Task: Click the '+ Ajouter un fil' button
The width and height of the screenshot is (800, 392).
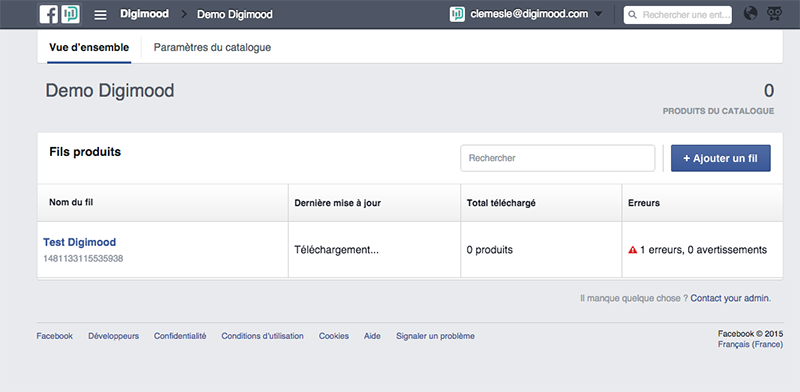Action: tap(720, 158)
